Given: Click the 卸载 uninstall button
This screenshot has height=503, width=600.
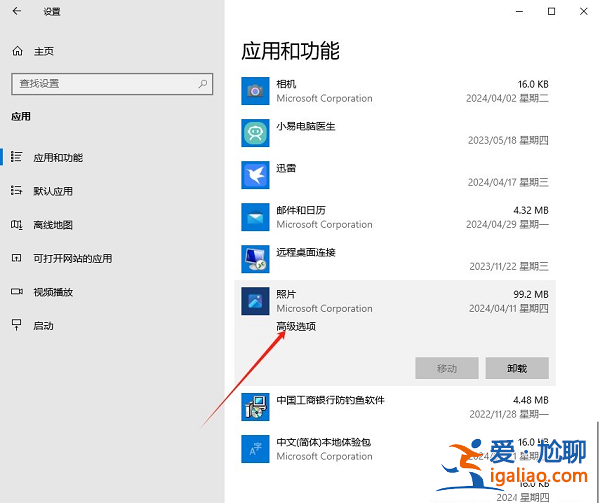Looking at the screenshot, I should (517, 368).
